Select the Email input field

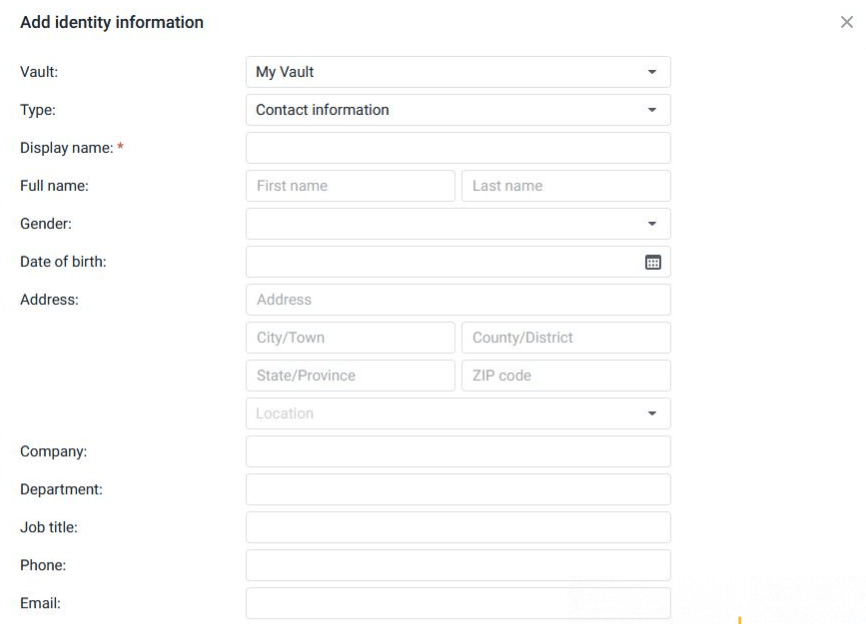pos(457,603)
